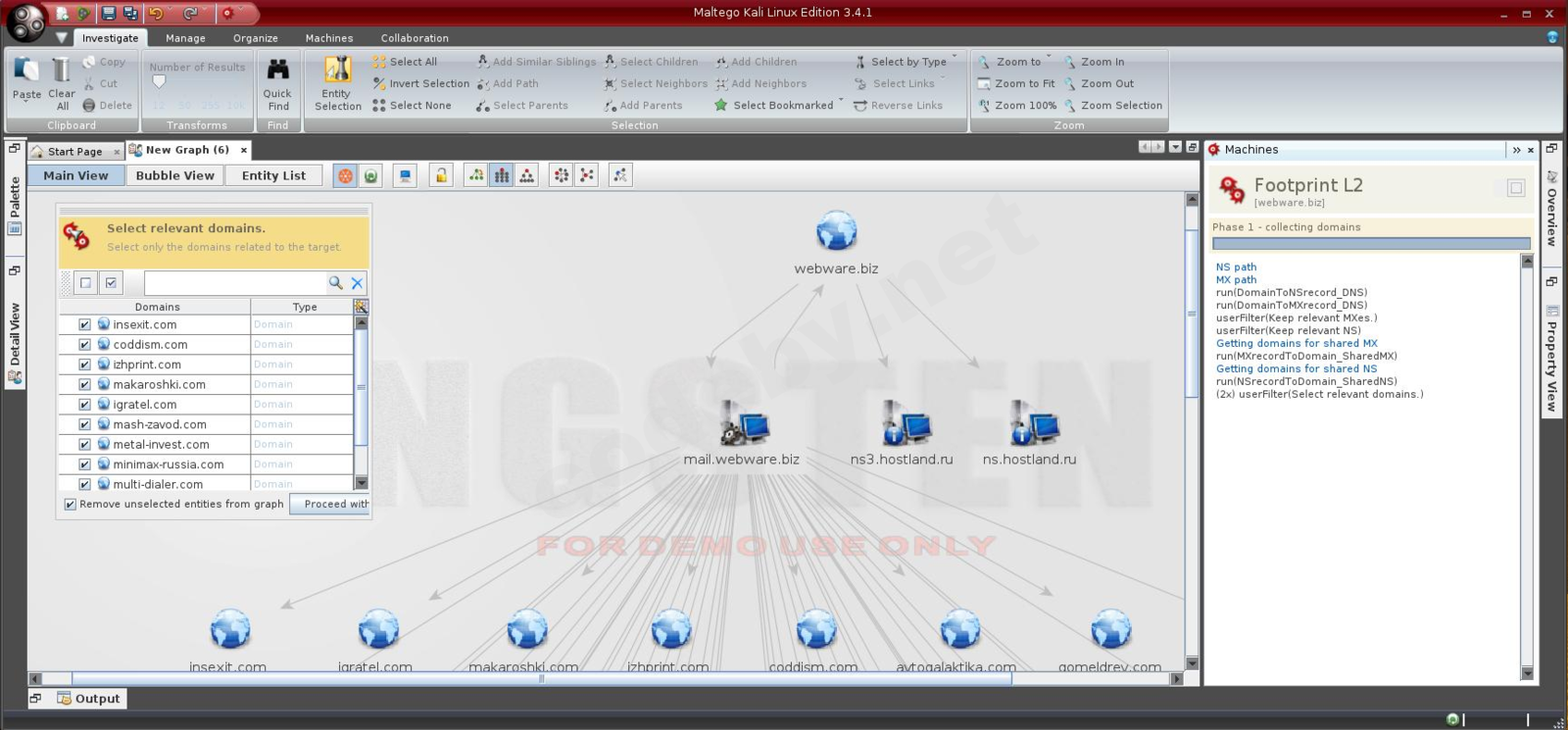1568x730 pixels.
Task: Select the interactive organic layout icon
Action: (x=620, y=175)
